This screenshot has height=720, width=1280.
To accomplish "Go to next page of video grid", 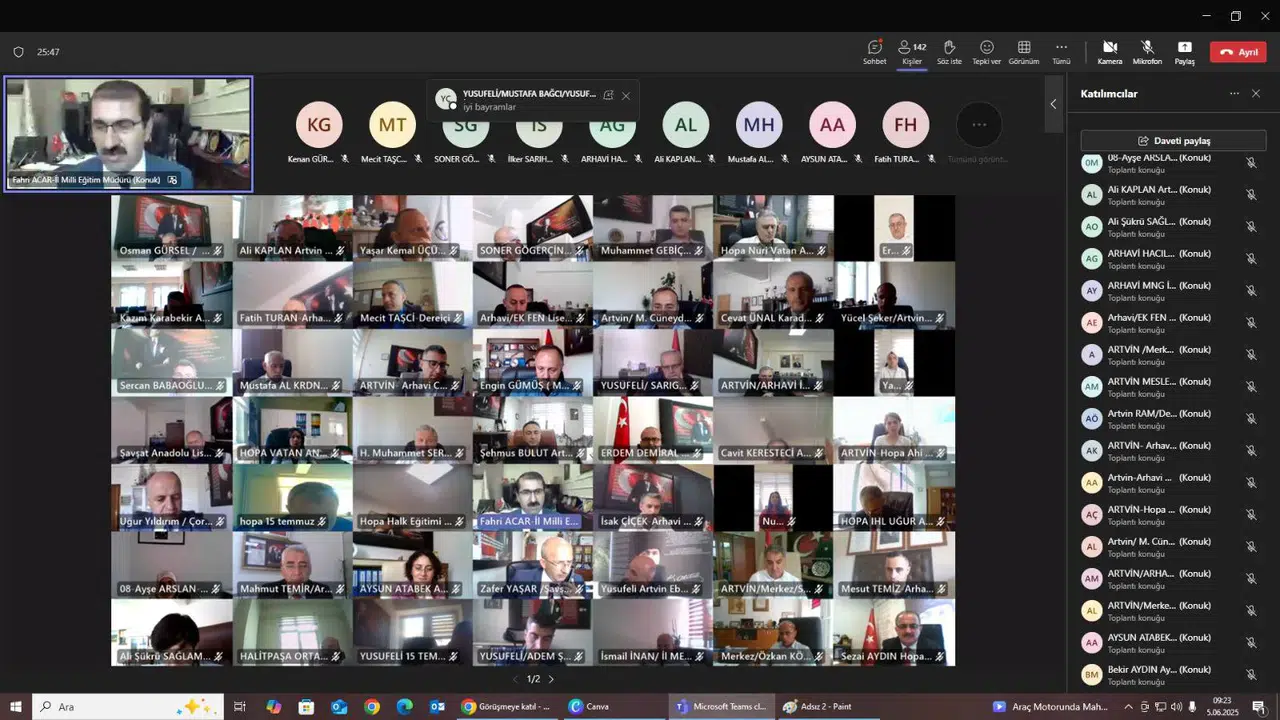I will click(x=551, y=679).
